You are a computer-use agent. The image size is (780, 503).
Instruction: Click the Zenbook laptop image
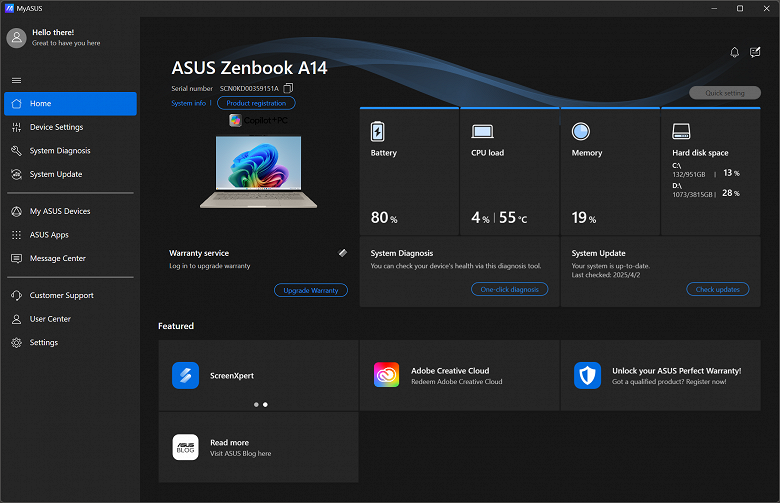[x=258, y=172]
